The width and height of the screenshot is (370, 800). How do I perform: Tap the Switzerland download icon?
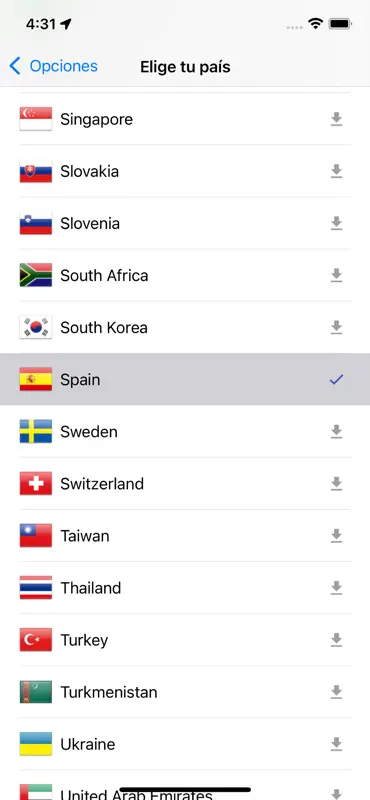click(336, 483)
